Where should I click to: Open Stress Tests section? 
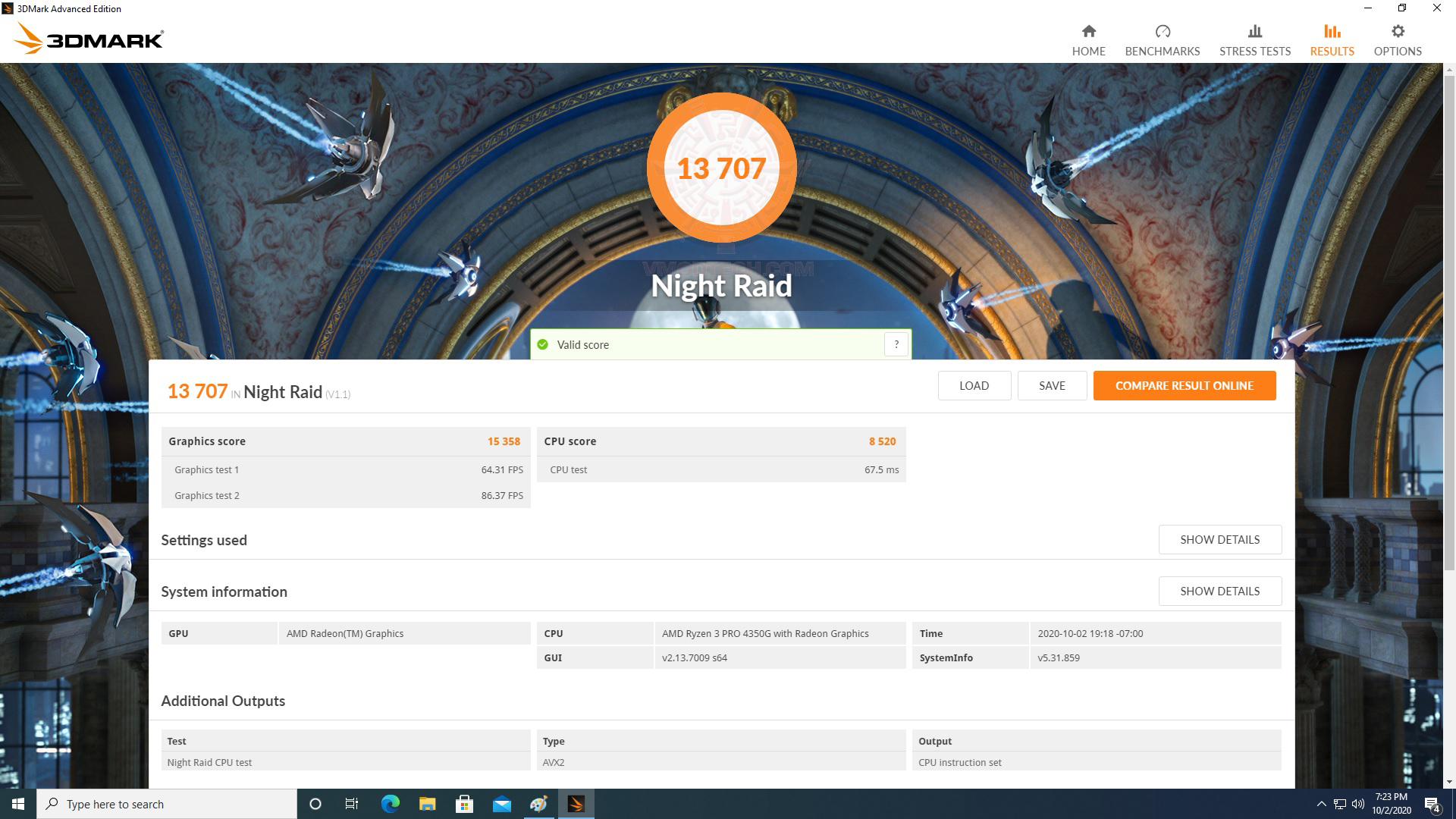1254,40
